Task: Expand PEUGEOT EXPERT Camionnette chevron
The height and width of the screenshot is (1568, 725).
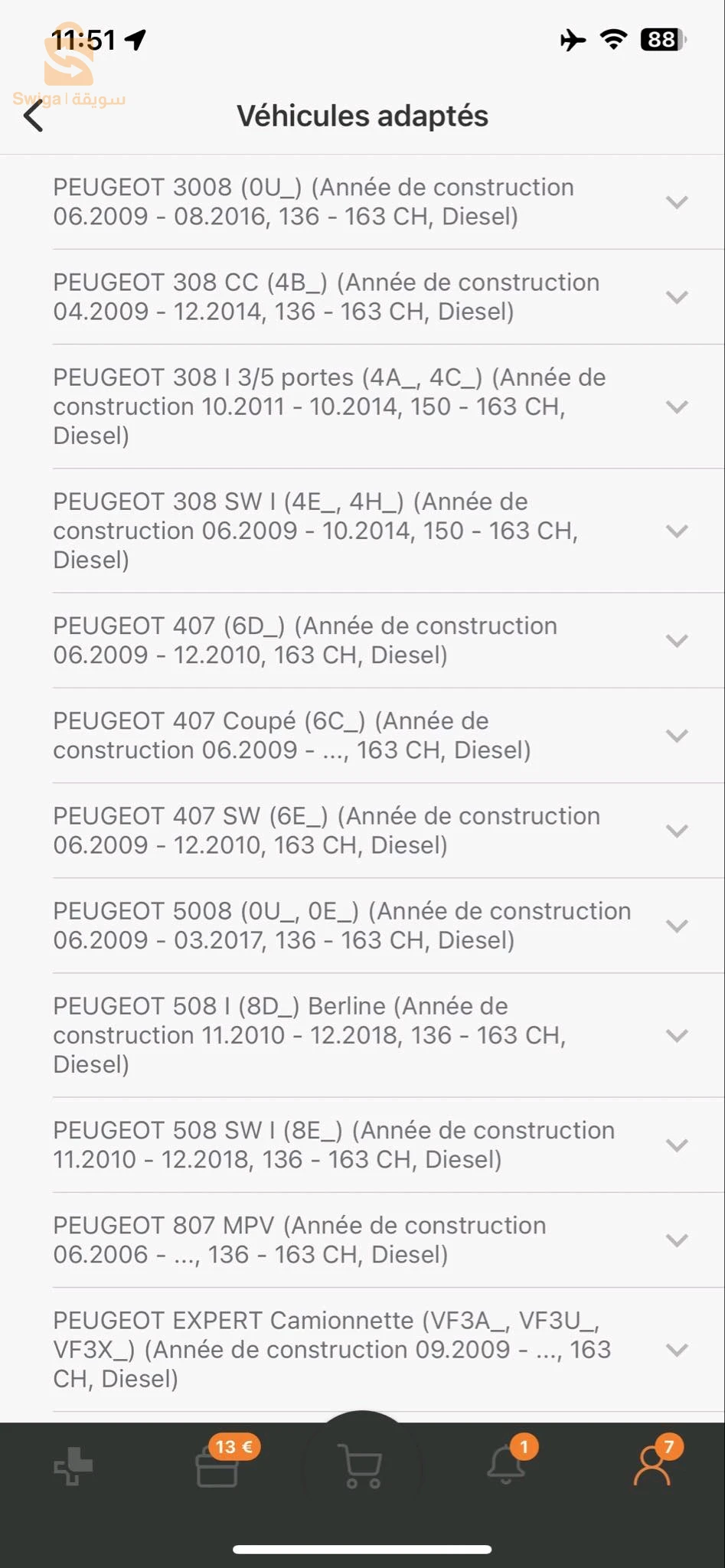Action: point(677,1350)
